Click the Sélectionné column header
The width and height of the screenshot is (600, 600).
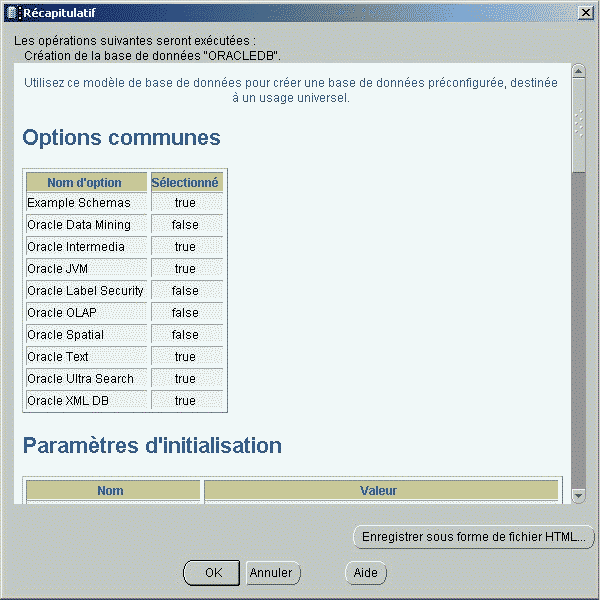185,182
